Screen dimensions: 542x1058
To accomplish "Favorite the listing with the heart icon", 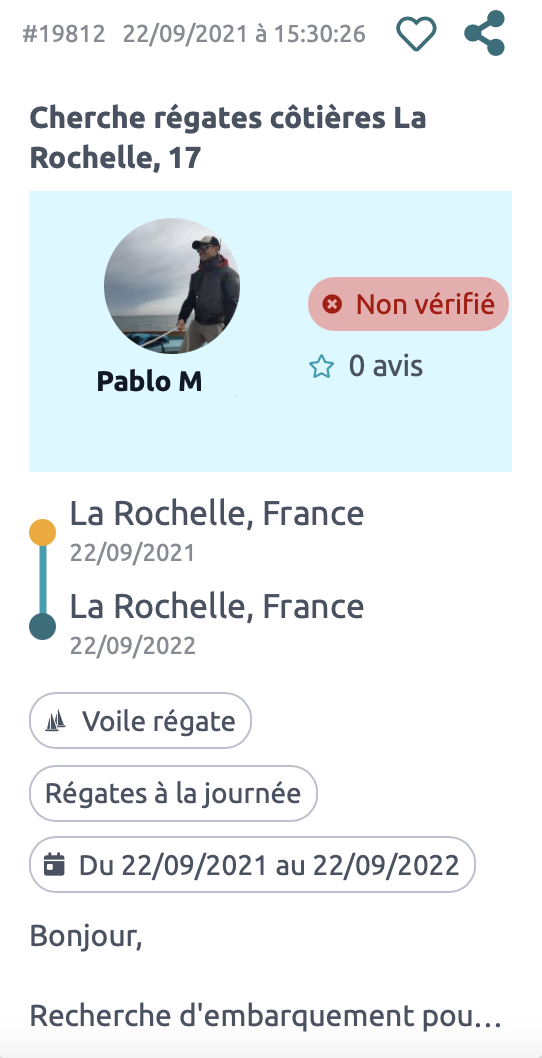I will coord(416,34).
